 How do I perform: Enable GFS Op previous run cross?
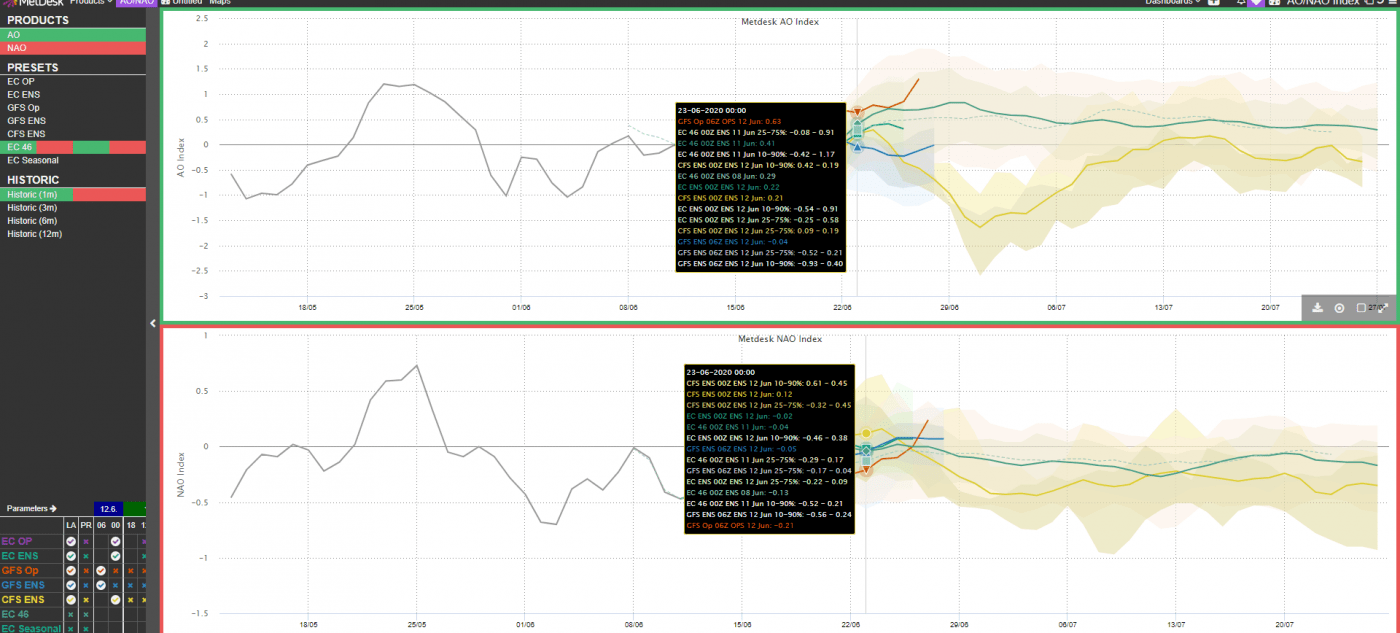pyautogui.click(x=86, y=570)
